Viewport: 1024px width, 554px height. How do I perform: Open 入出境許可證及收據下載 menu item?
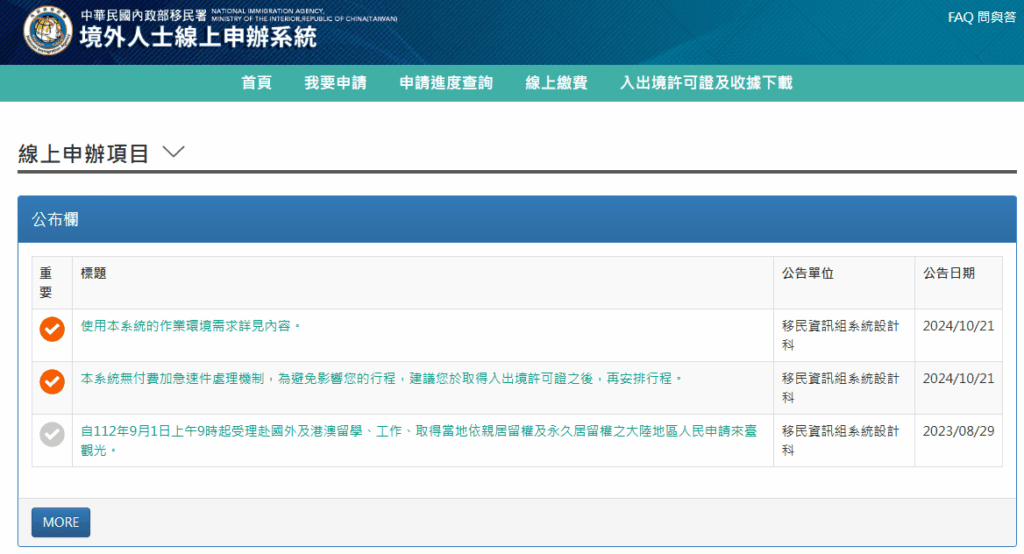click(705, 83)
